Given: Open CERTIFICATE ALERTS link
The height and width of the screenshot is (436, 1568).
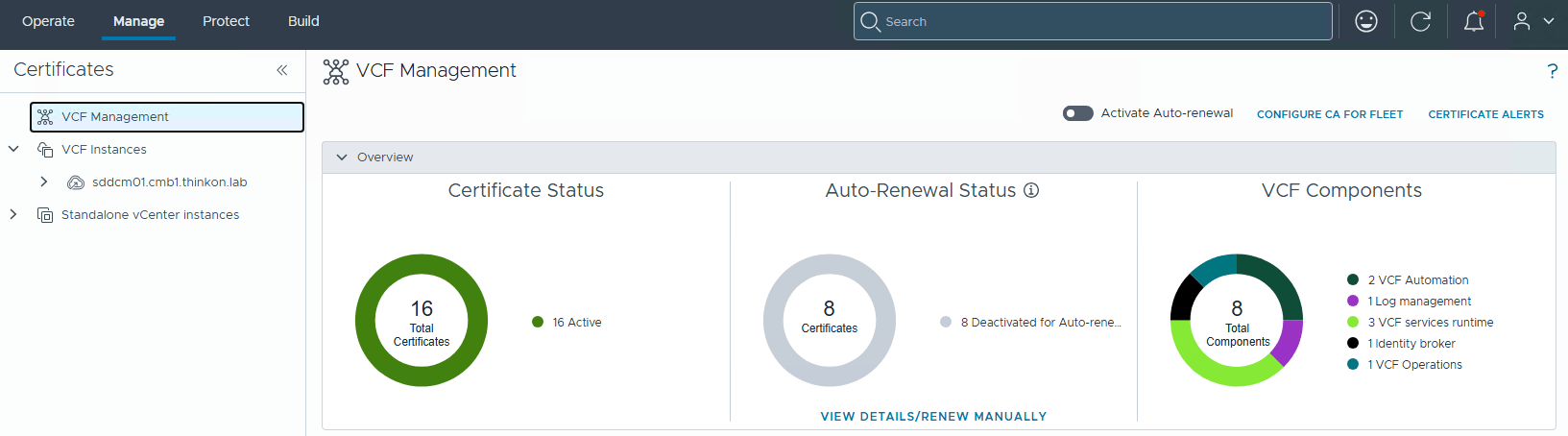Looking at the screenshot, I should click(x=1485, y=114).
